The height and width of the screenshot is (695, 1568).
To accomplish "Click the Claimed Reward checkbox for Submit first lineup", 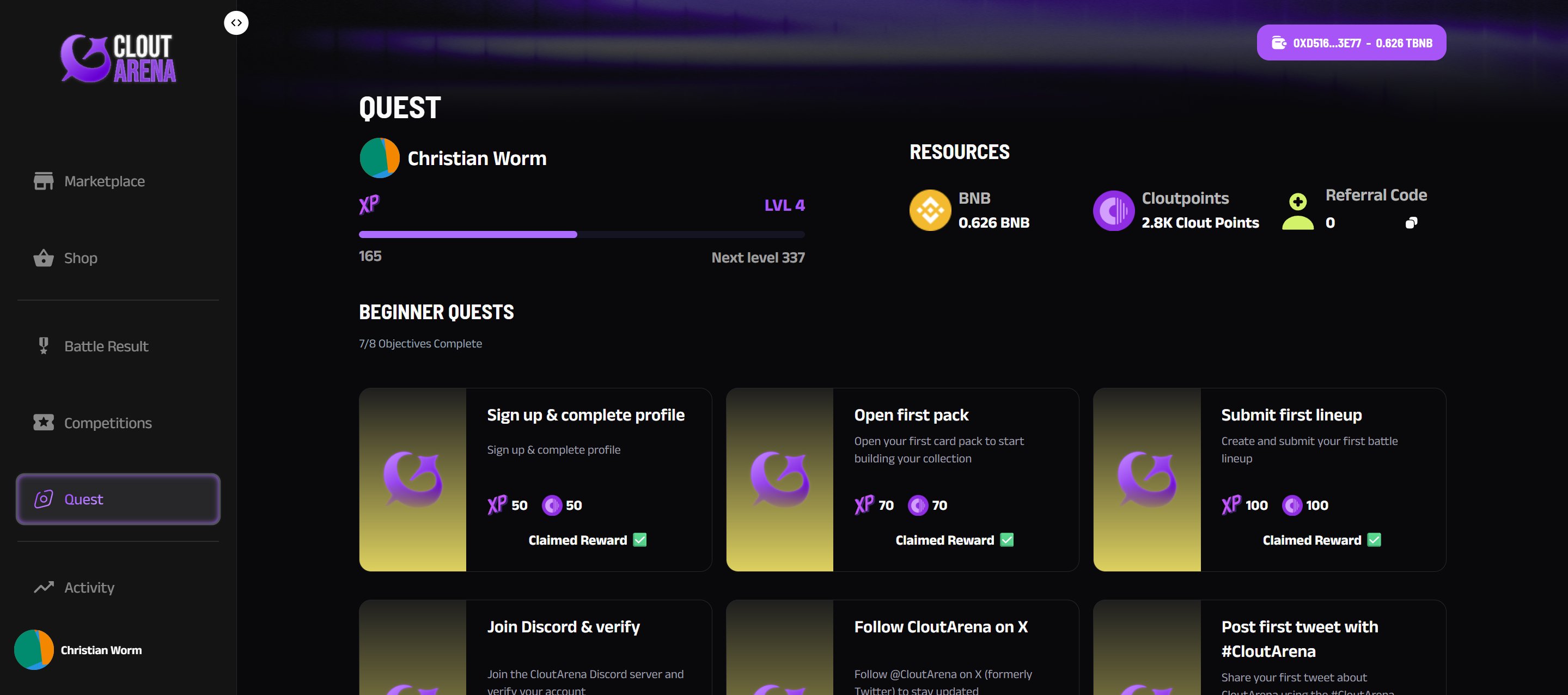I will pos(1375,539).
